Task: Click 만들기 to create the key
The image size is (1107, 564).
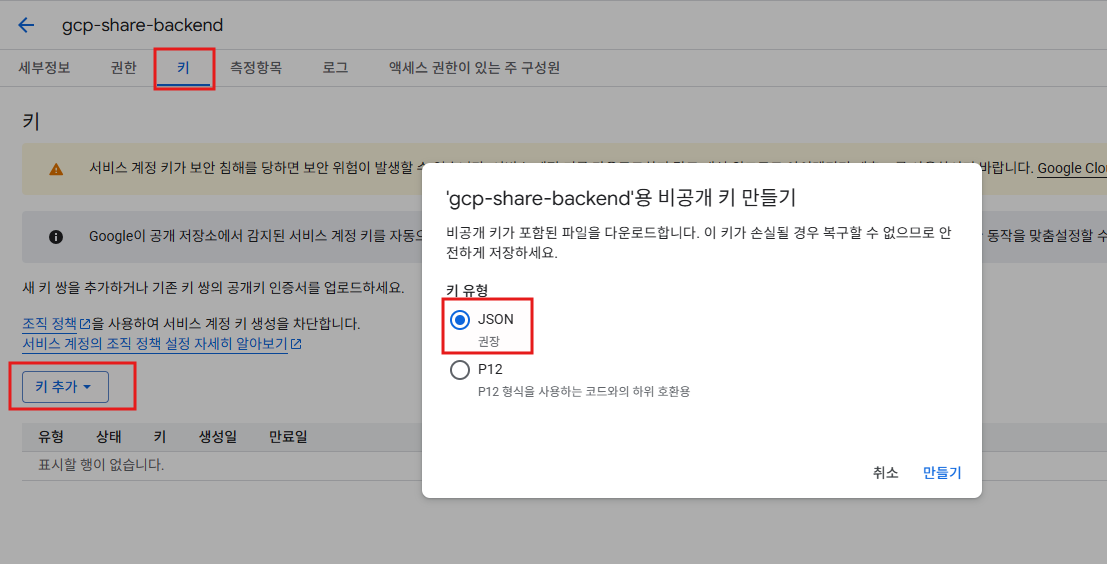Action: click(942, 472)
